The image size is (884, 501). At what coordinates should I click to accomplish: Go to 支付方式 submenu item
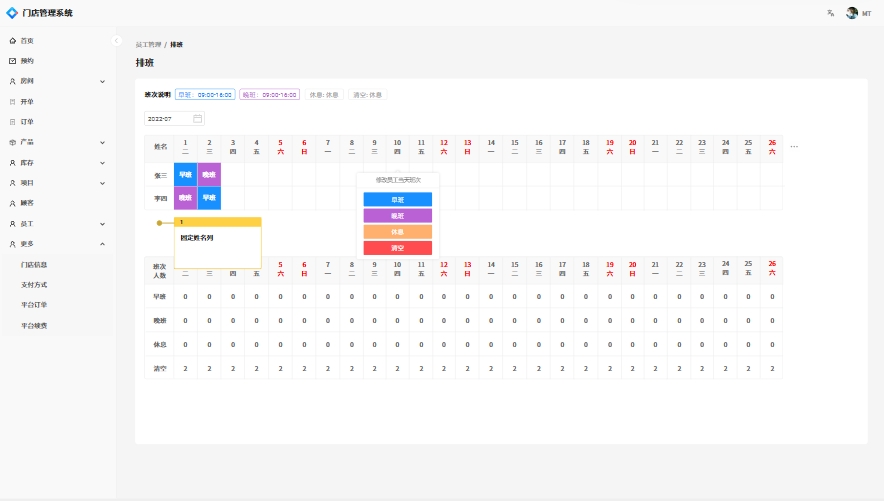34,285
